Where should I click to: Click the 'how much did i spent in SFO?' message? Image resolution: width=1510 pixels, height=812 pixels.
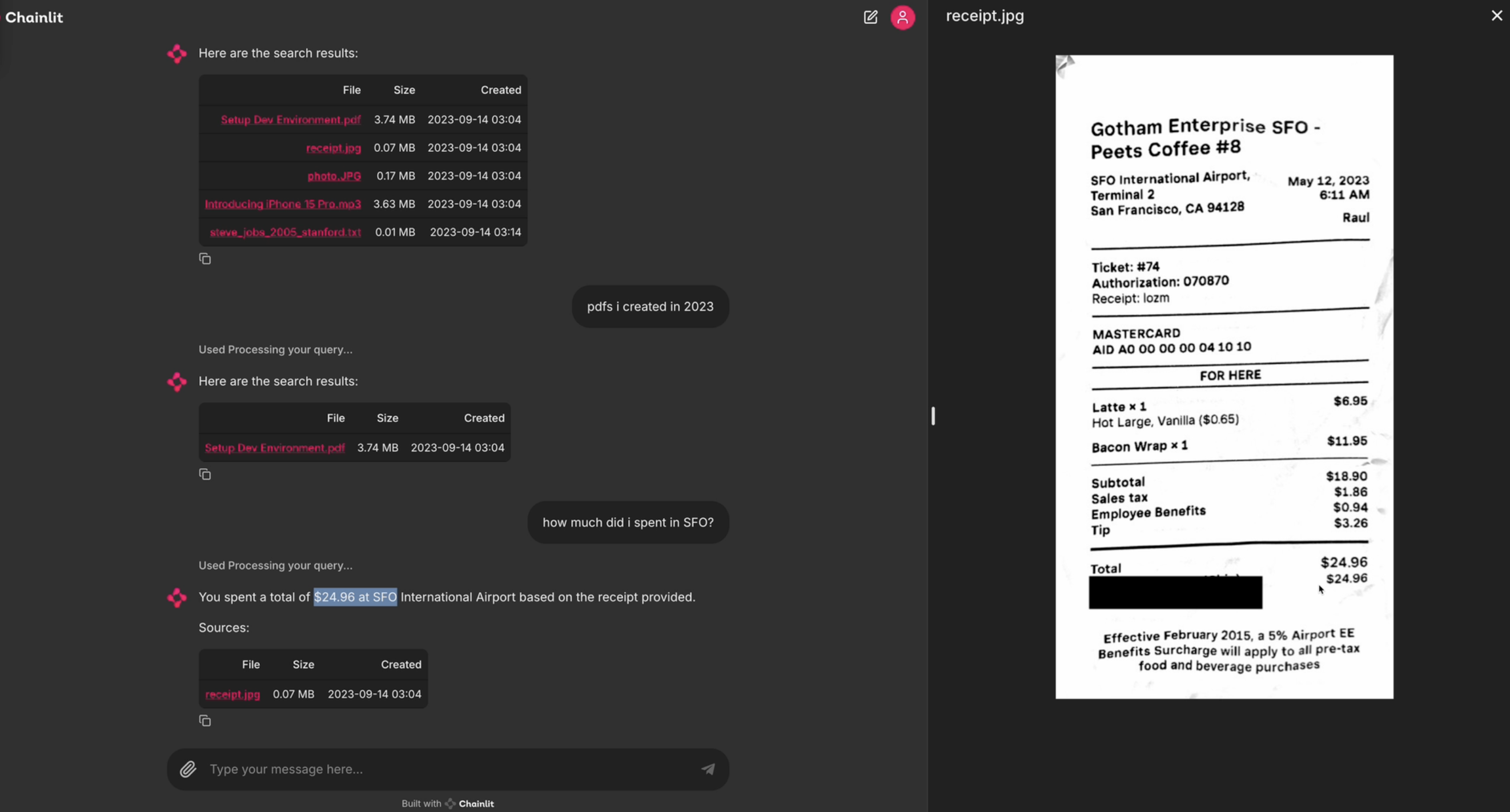[x=628, y=522]
